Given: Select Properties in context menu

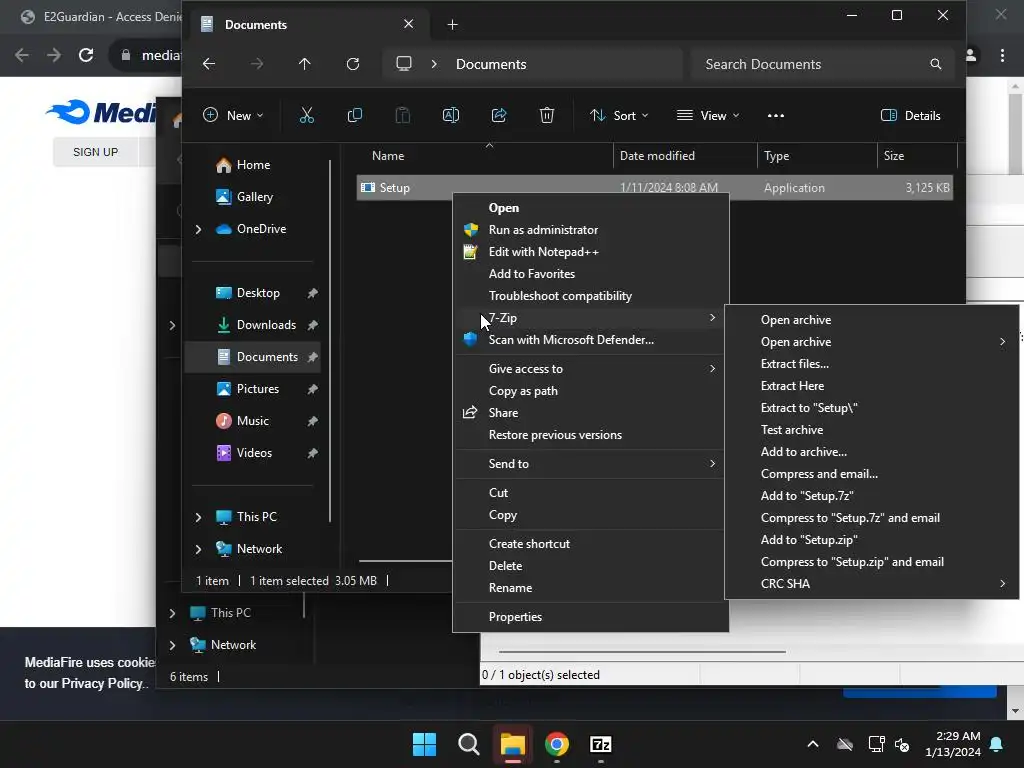Looking at the screenshot, I should click(590, 617).
